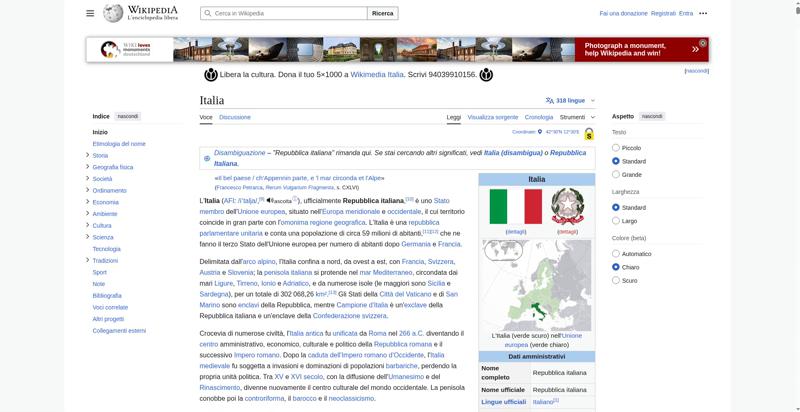Click the Ricerca search button
Screen dimensions: 800x412
pos(383,13)
